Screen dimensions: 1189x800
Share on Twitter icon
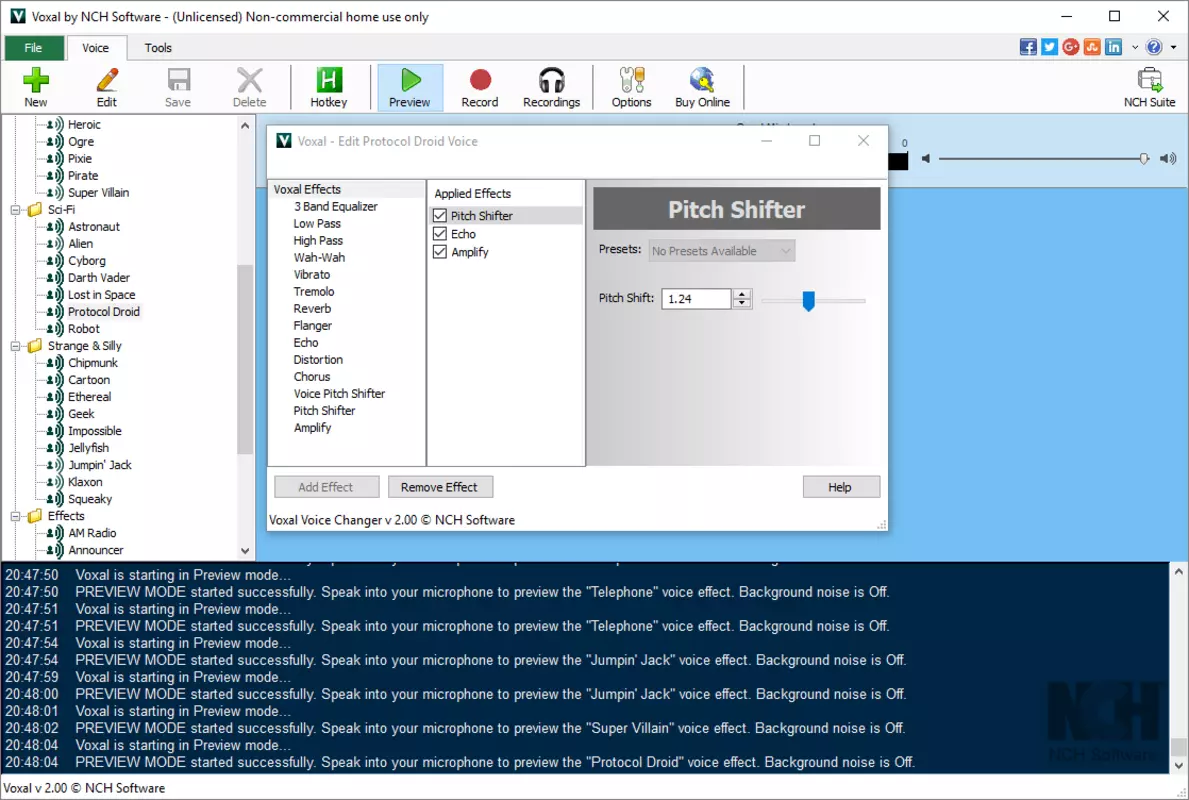[1049, 47]
